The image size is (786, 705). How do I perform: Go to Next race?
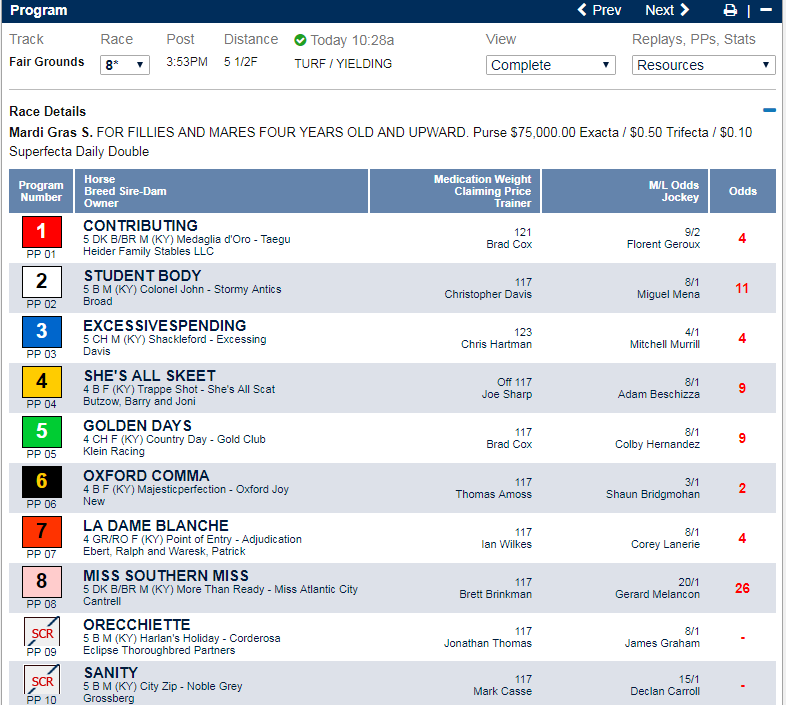coord(667,10)
